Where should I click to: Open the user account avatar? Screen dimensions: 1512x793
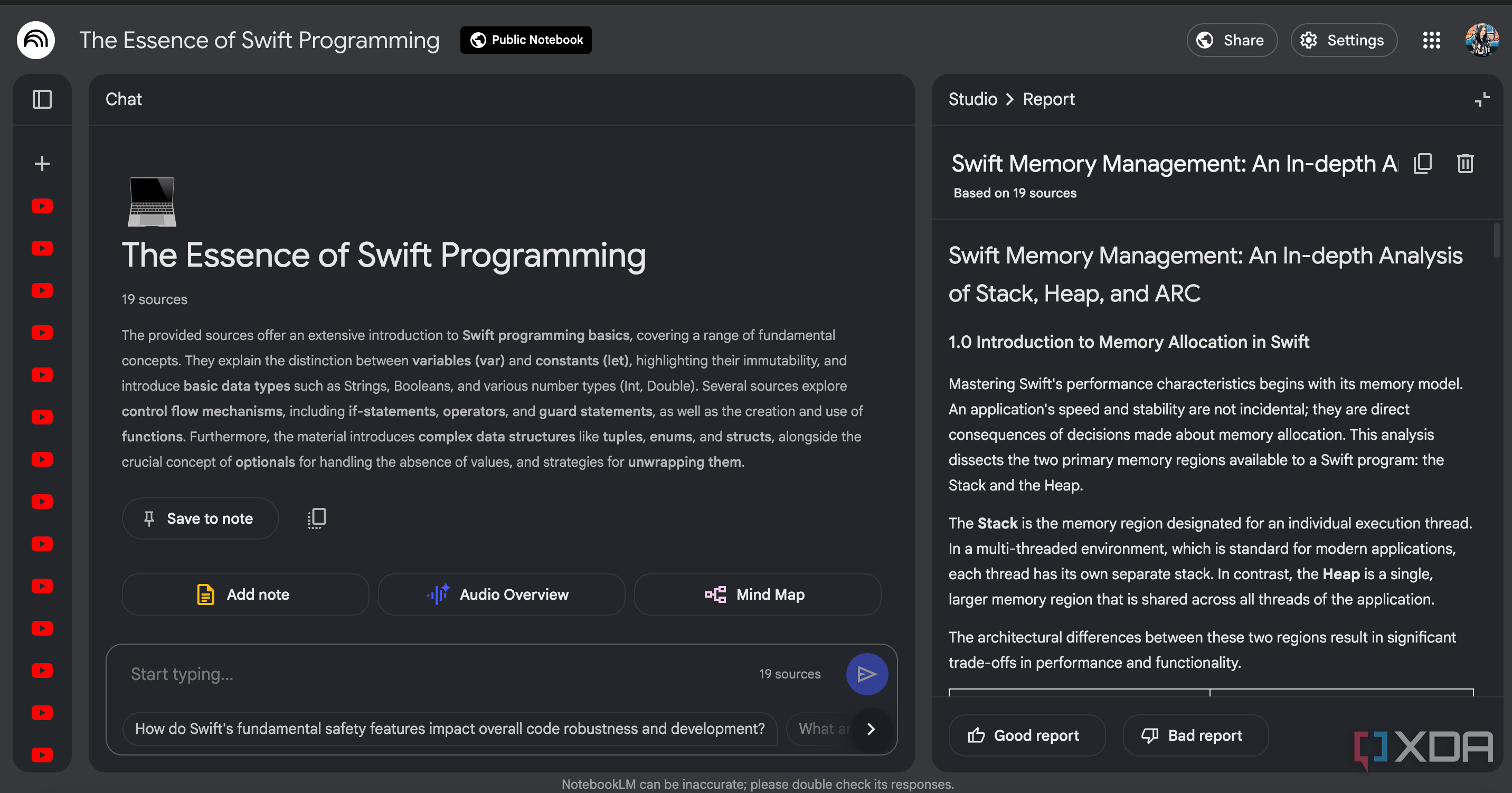tap(1481, 40)
